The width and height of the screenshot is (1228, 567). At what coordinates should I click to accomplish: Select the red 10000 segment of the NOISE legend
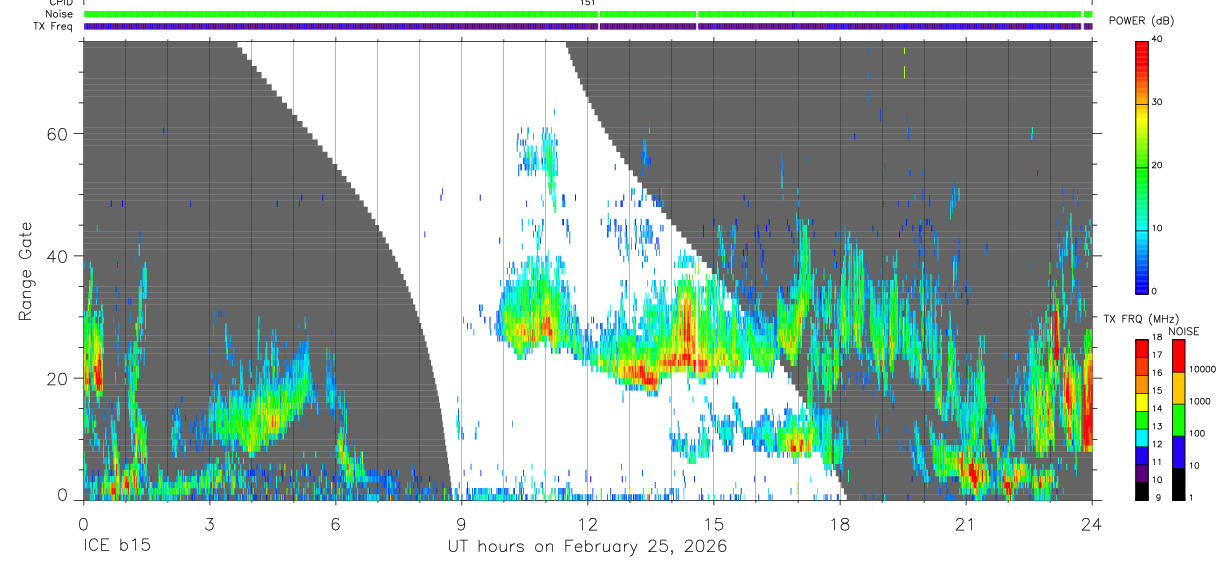pos(1178,356)
